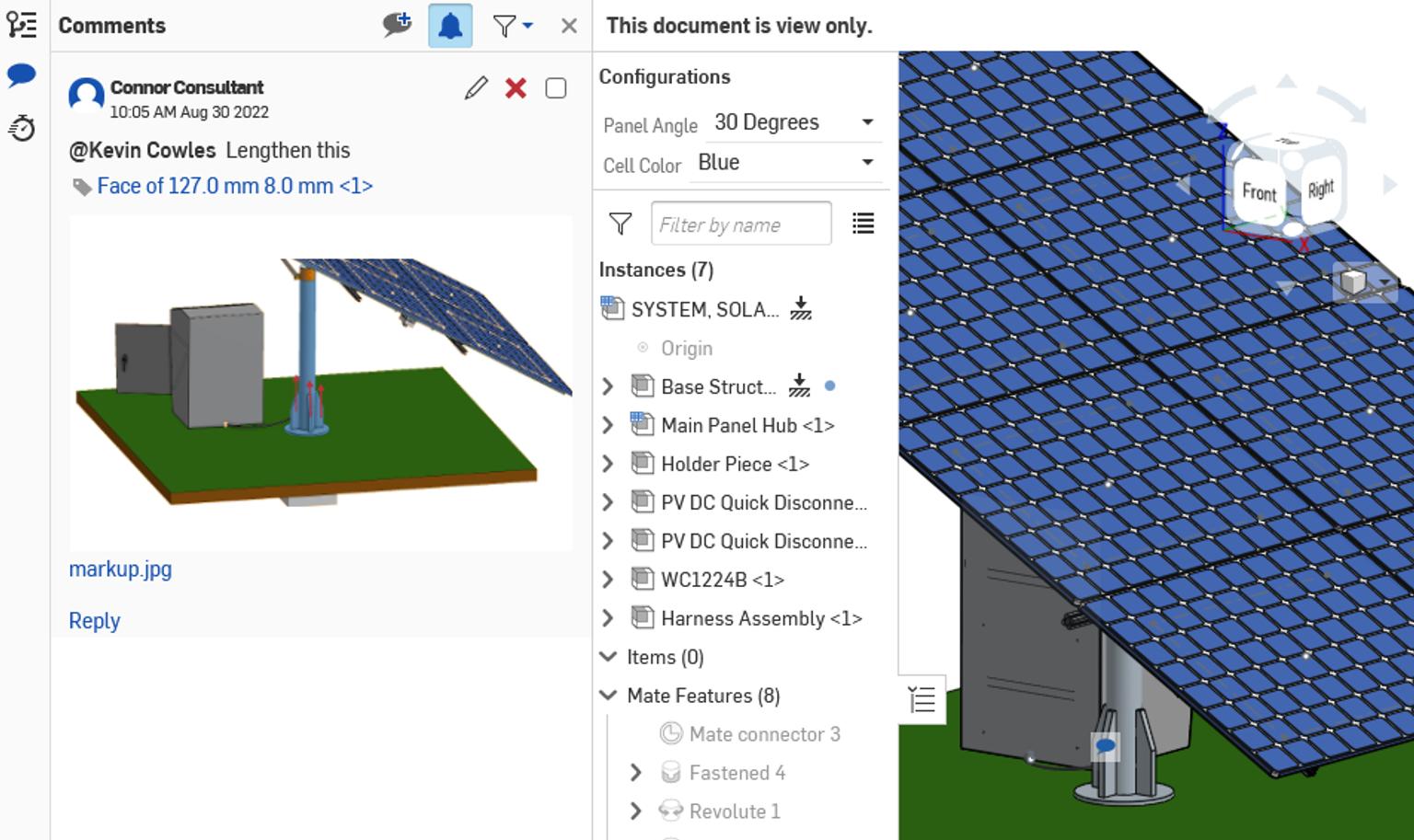
Task: Open the add comment icon in Comments header
Action: point(397,25)
